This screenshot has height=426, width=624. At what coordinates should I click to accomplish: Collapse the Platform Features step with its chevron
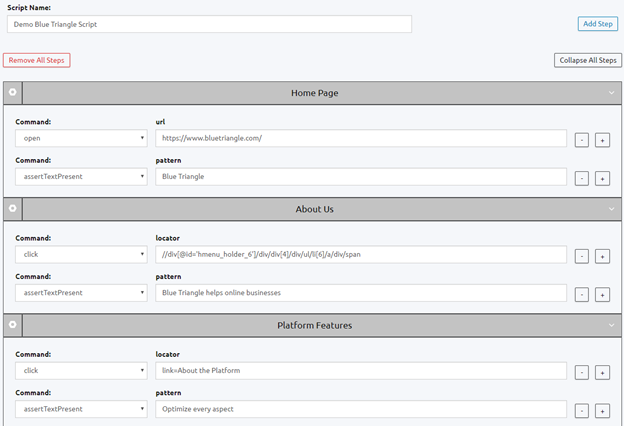pos(611,325)
